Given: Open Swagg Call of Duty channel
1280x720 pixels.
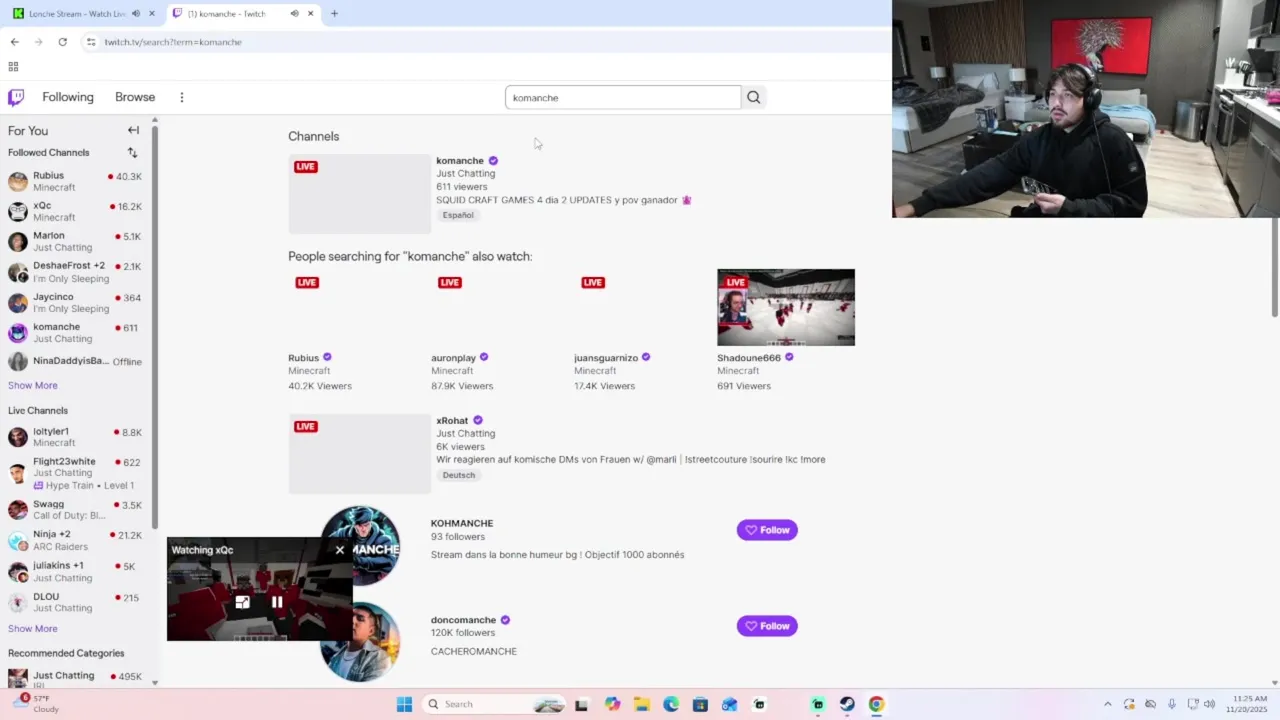Looking at the screenshot, I should coord(75,510).
